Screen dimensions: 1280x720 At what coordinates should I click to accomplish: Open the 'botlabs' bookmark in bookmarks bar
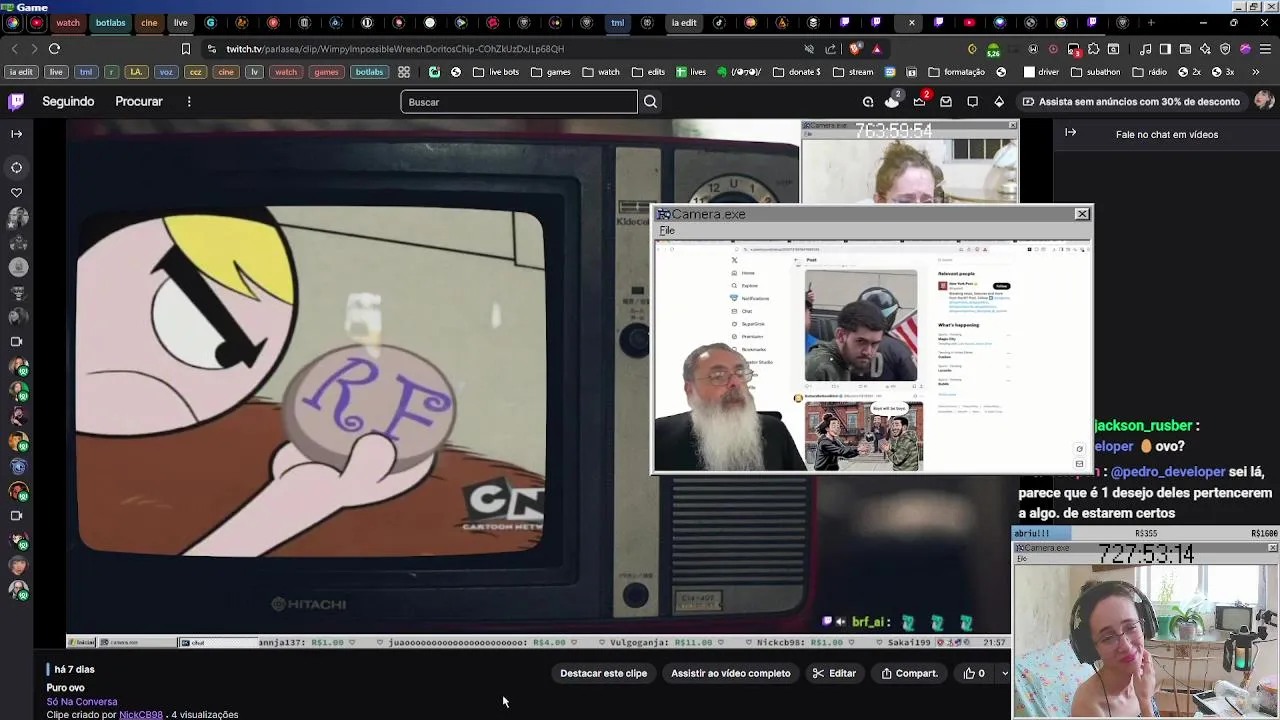[x=369, y=72]
